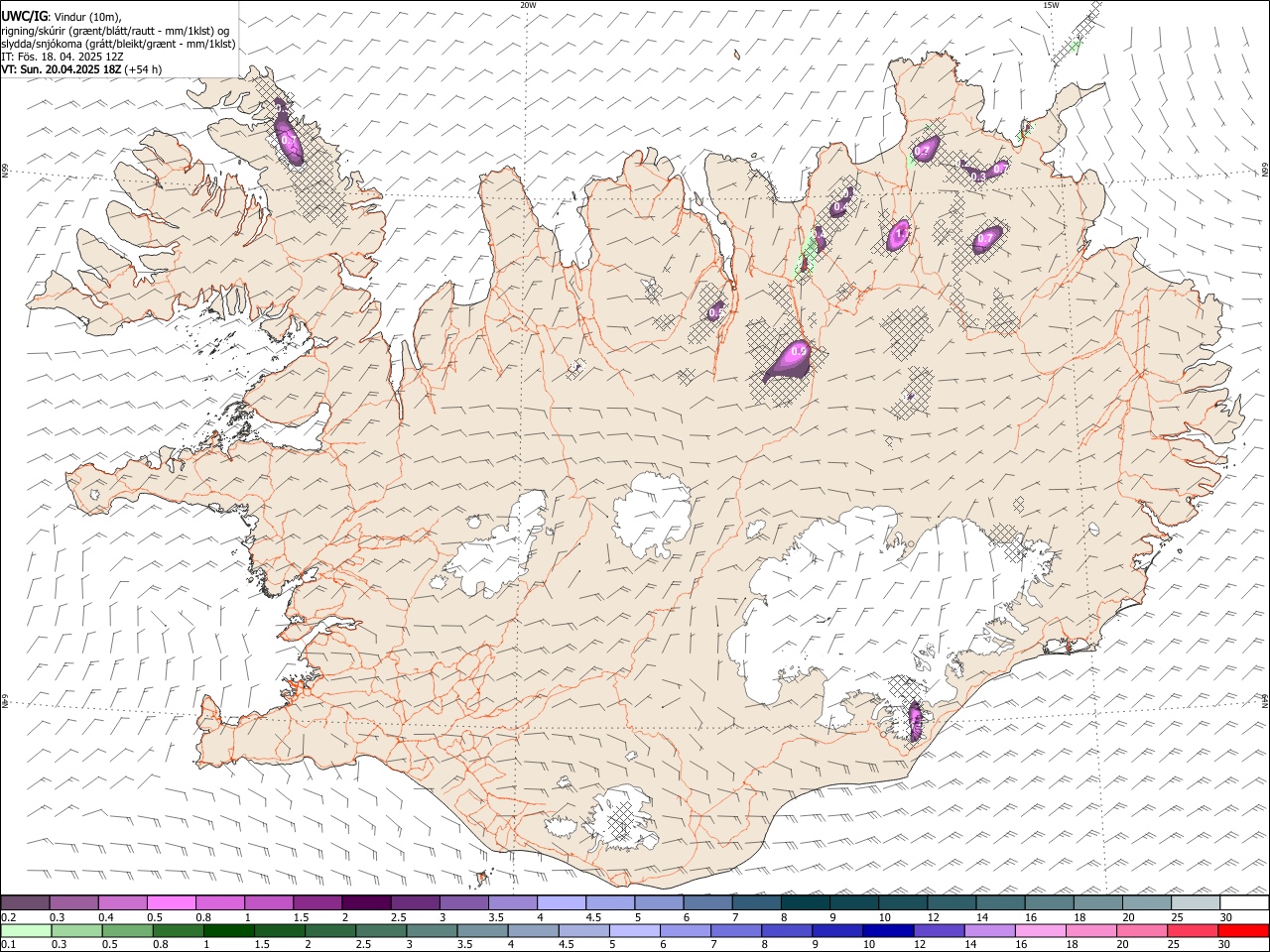Click the 0.9 snowfall label on the map
Image resolution: width=1270 pixels, height=952 pixels.
point(798,351)
